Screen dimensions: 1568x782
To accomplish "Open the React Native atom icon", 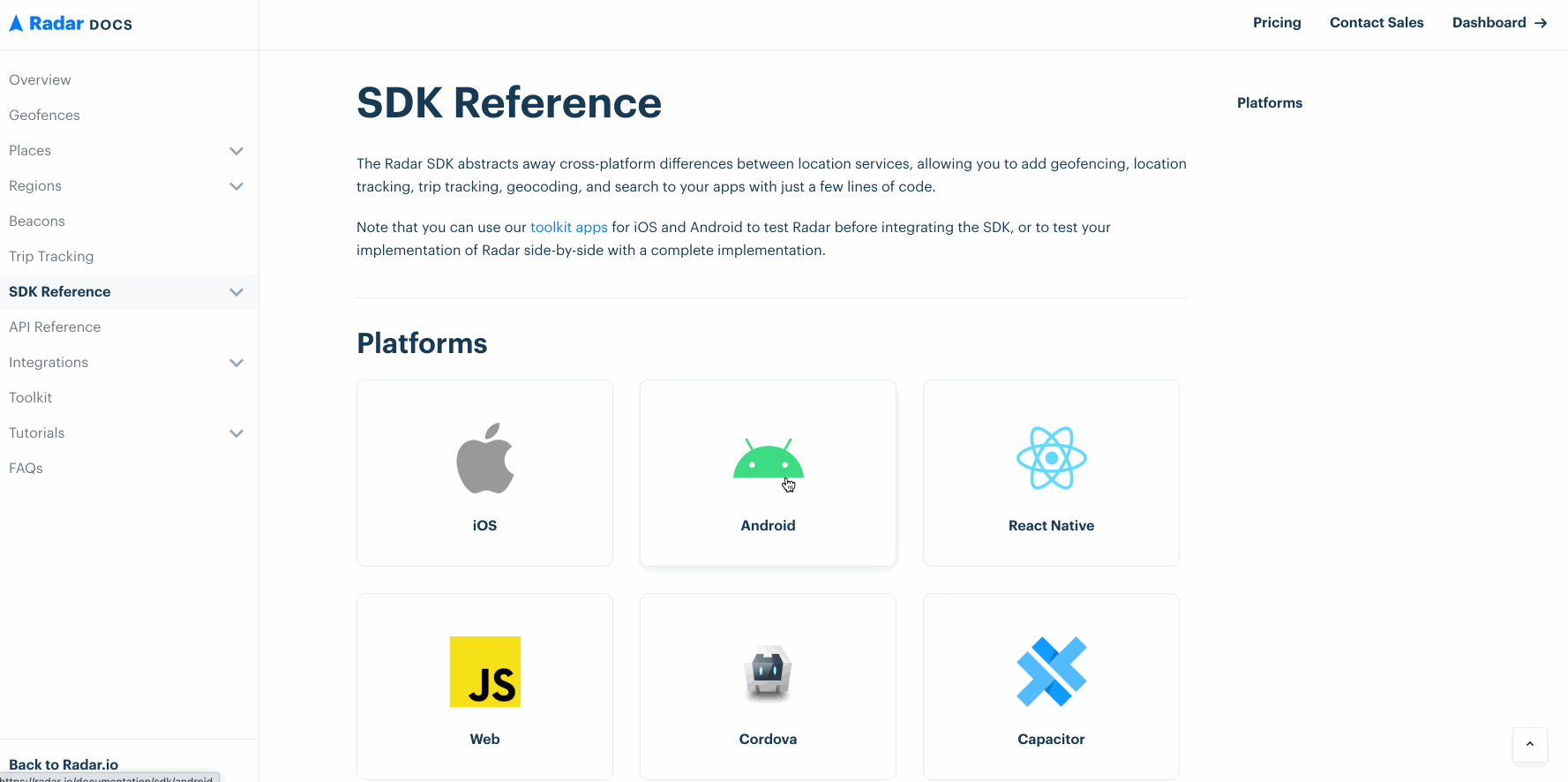I will click(1052, 458).
